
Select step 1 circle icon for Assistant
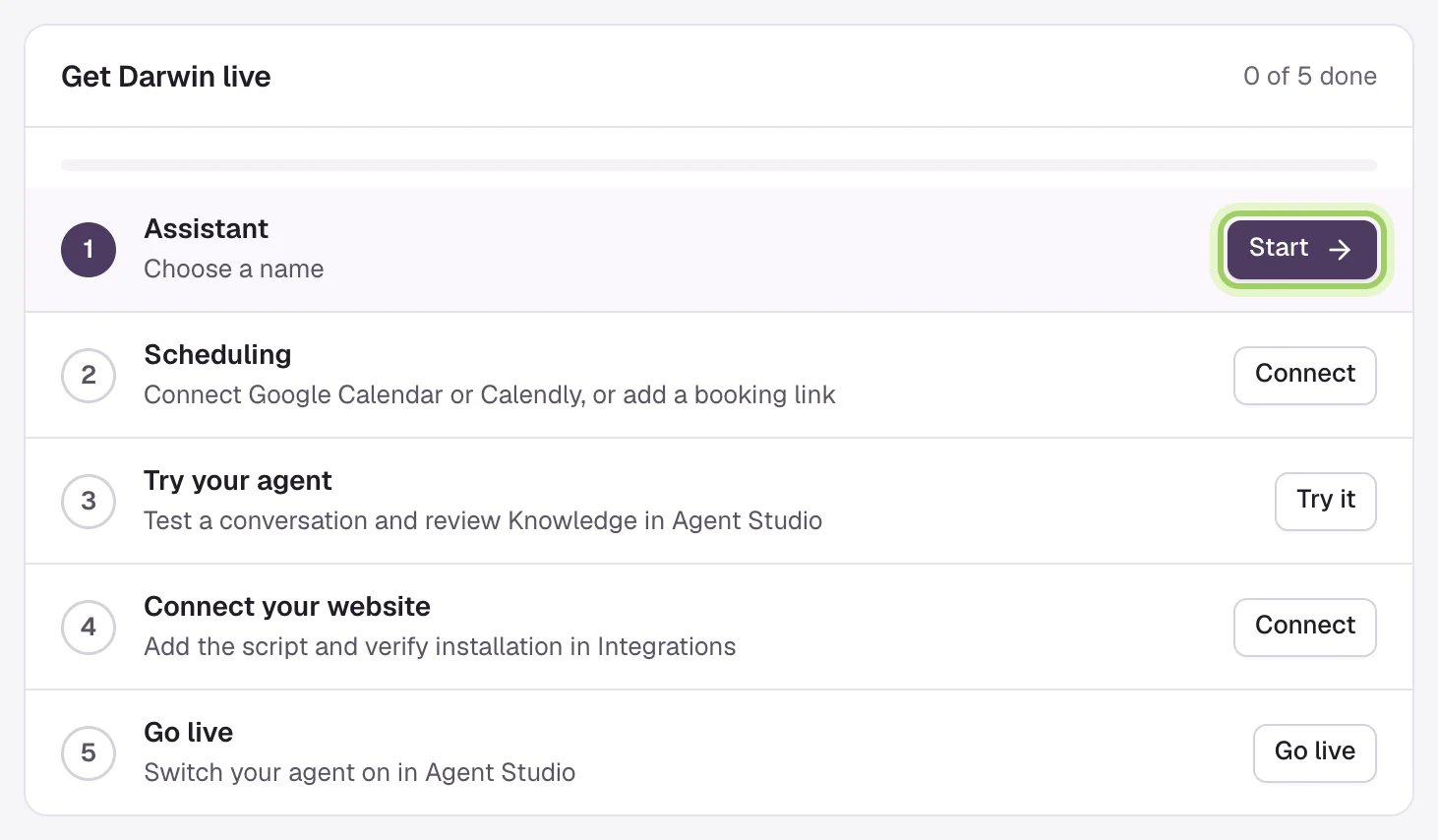tap(89, 249)
